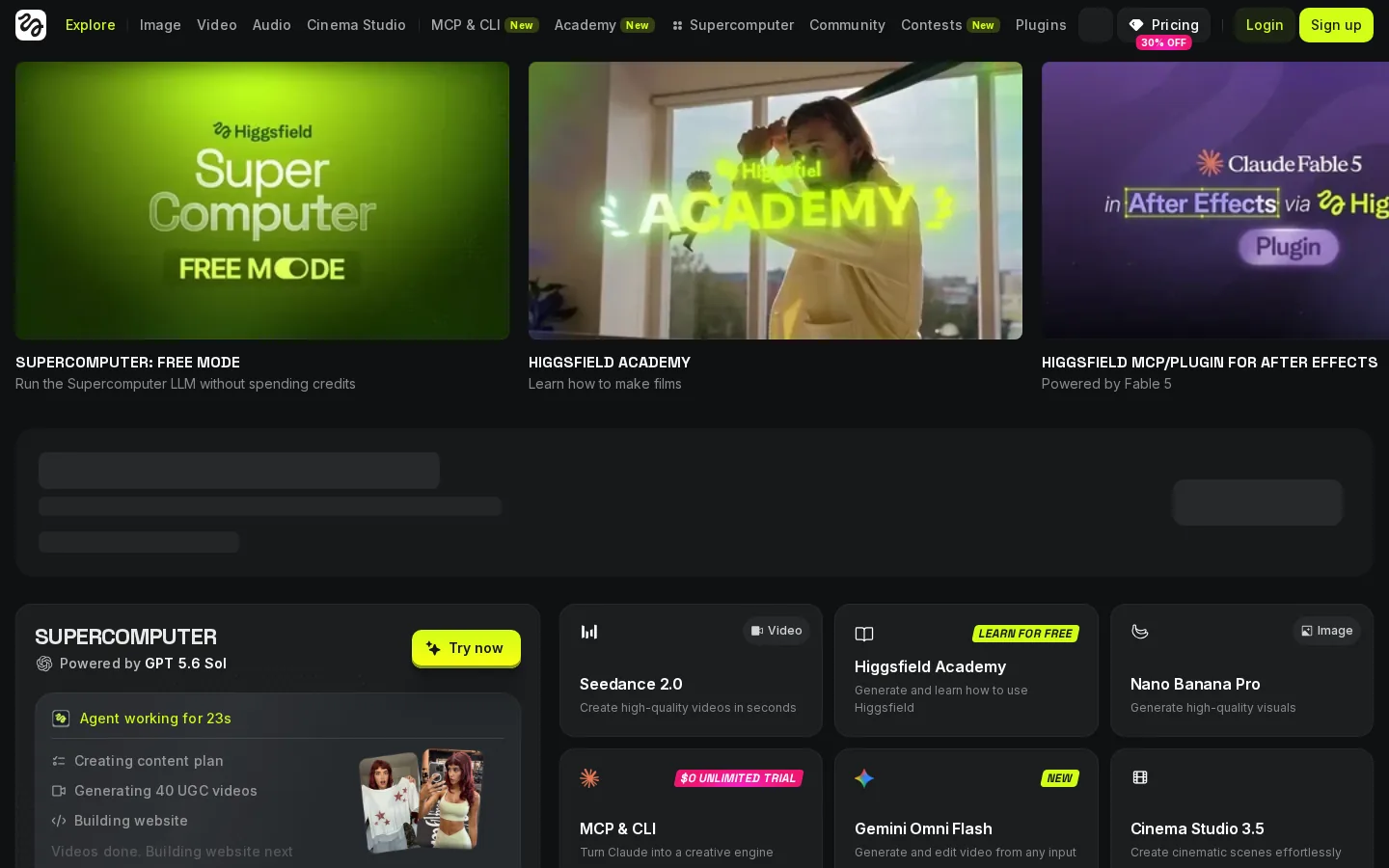Click the UGC photo collage thumbnail
The height and width of the screenshot is (868, 1389).
point(422,801)
